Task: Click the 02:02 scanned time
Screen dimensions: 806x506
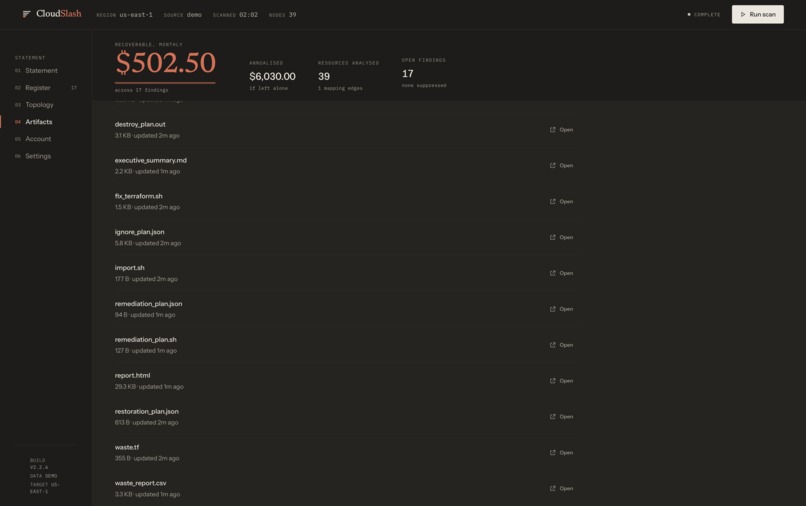Action: click(248, 15)
